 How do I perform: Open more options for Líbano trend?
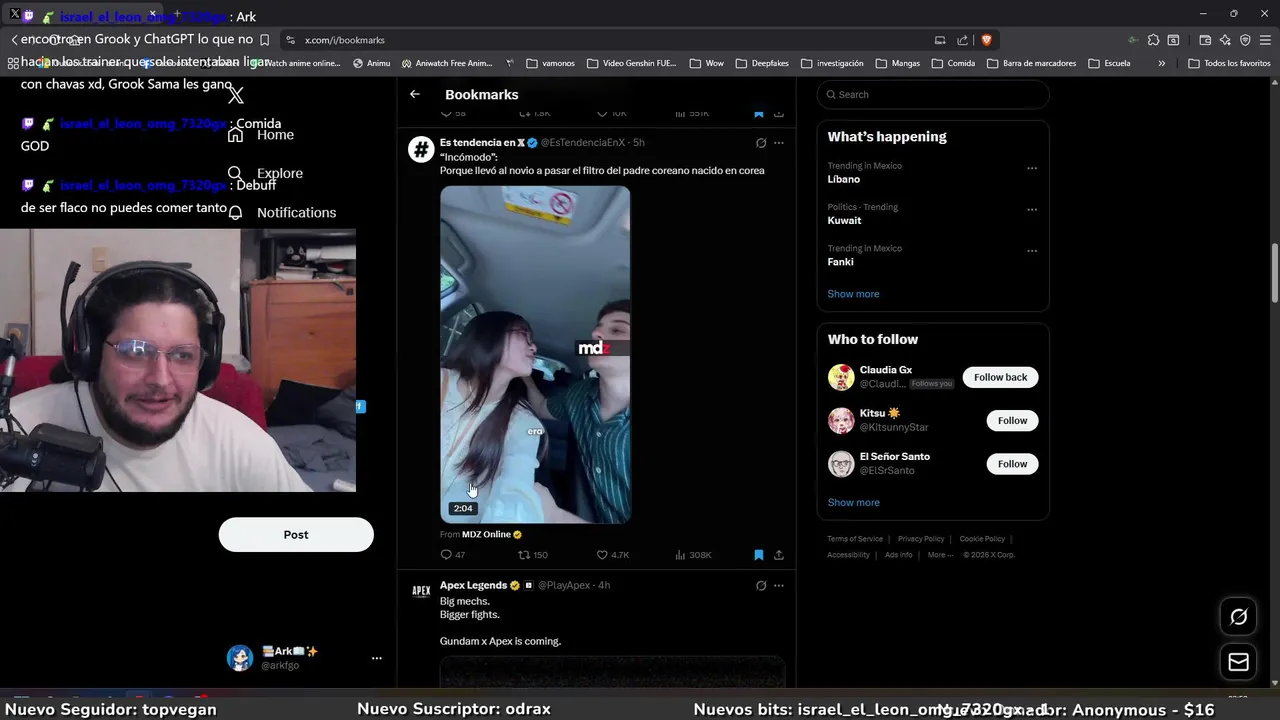(1032, 168)
